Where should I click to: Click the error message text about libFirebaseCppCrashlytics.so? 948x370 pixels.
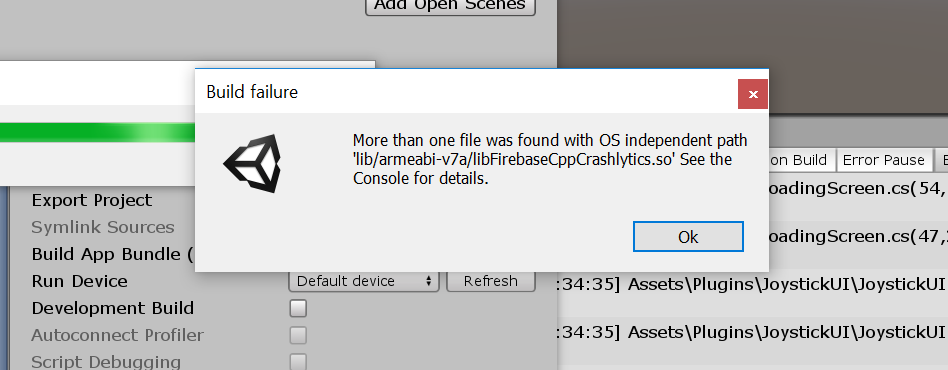point(550,160)
